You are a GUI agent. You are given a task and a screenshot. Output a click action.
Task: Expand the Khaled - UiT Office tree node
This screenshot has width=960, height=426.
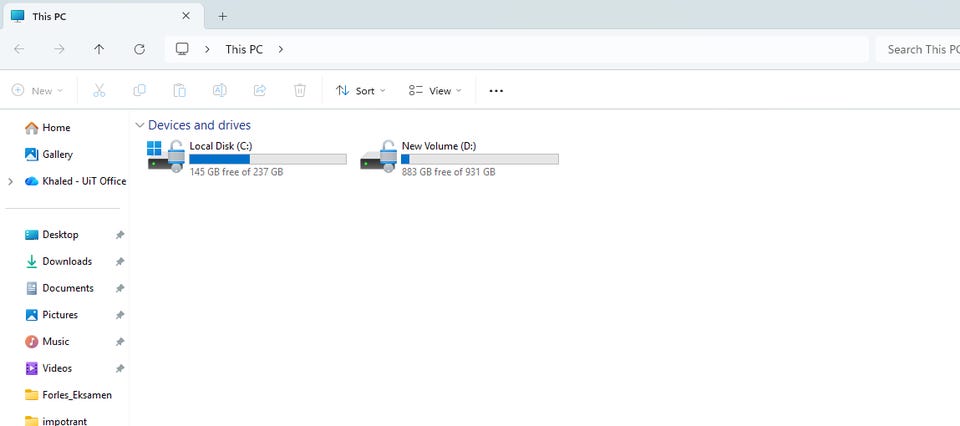tap(10, 181)
